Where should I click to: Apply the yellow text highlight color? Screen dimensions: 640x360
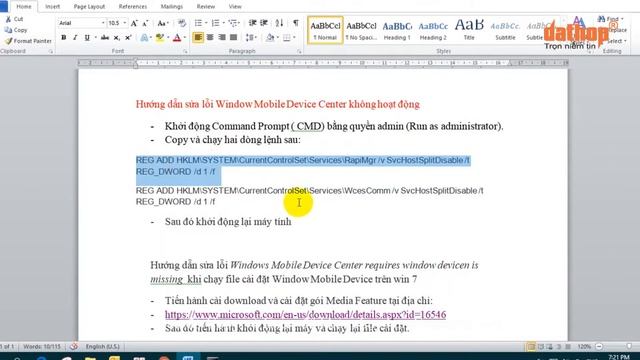click(x=160, y=38)
